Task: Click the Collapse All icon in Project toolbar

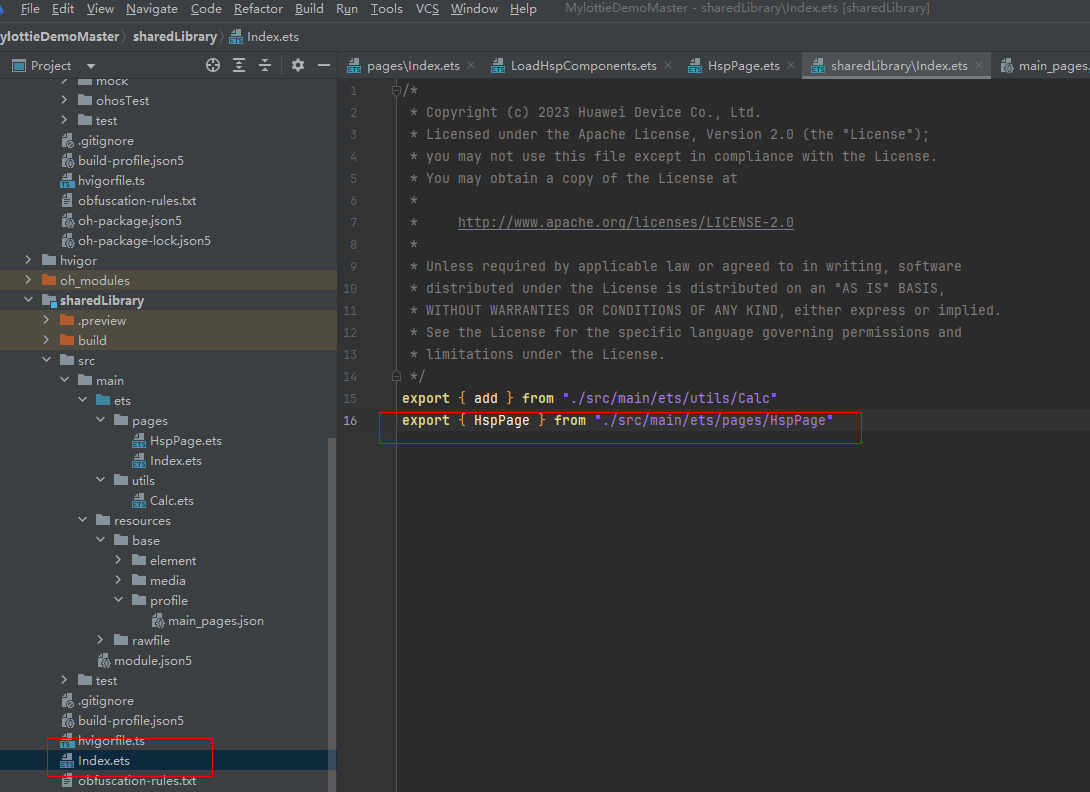Action: (x=265, y=65)
